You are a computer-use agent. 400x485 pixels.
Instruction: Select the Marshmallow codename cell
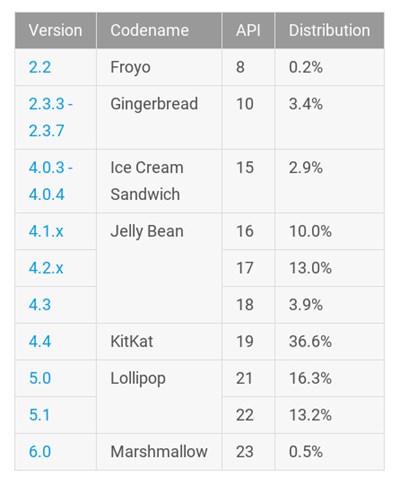click(x=159, y=452)
